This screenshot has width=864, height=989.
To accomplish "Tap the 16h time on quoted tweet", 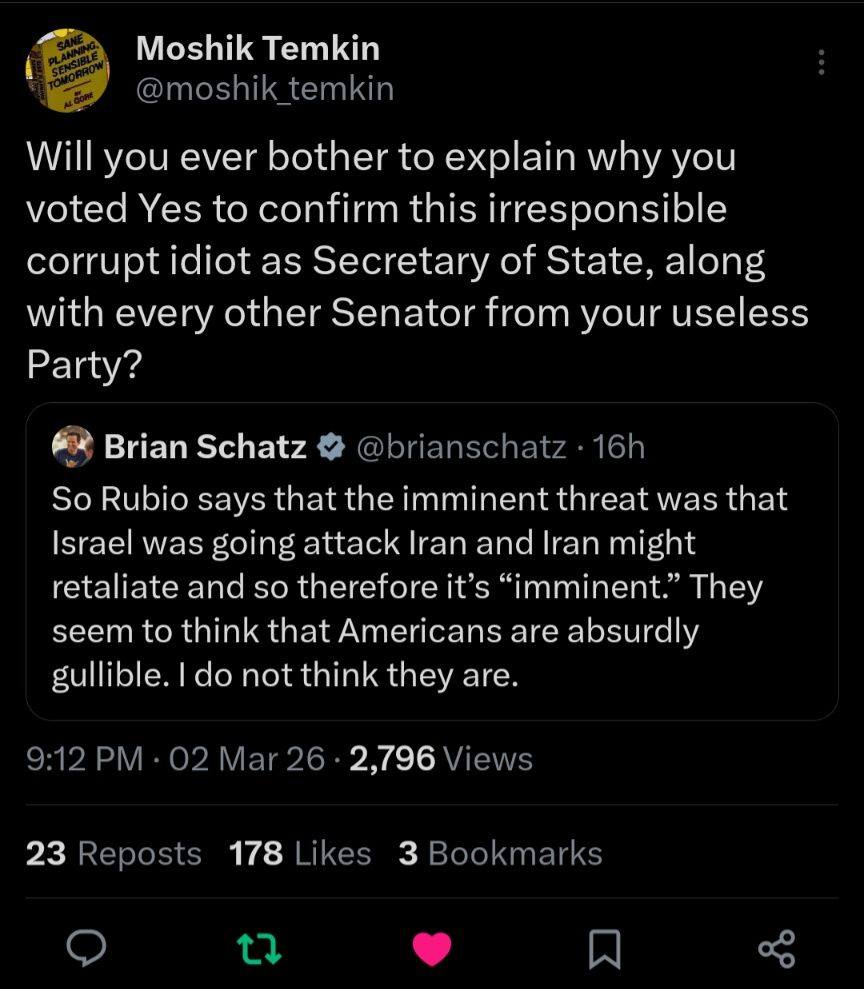I will click(x=619, y=447).
